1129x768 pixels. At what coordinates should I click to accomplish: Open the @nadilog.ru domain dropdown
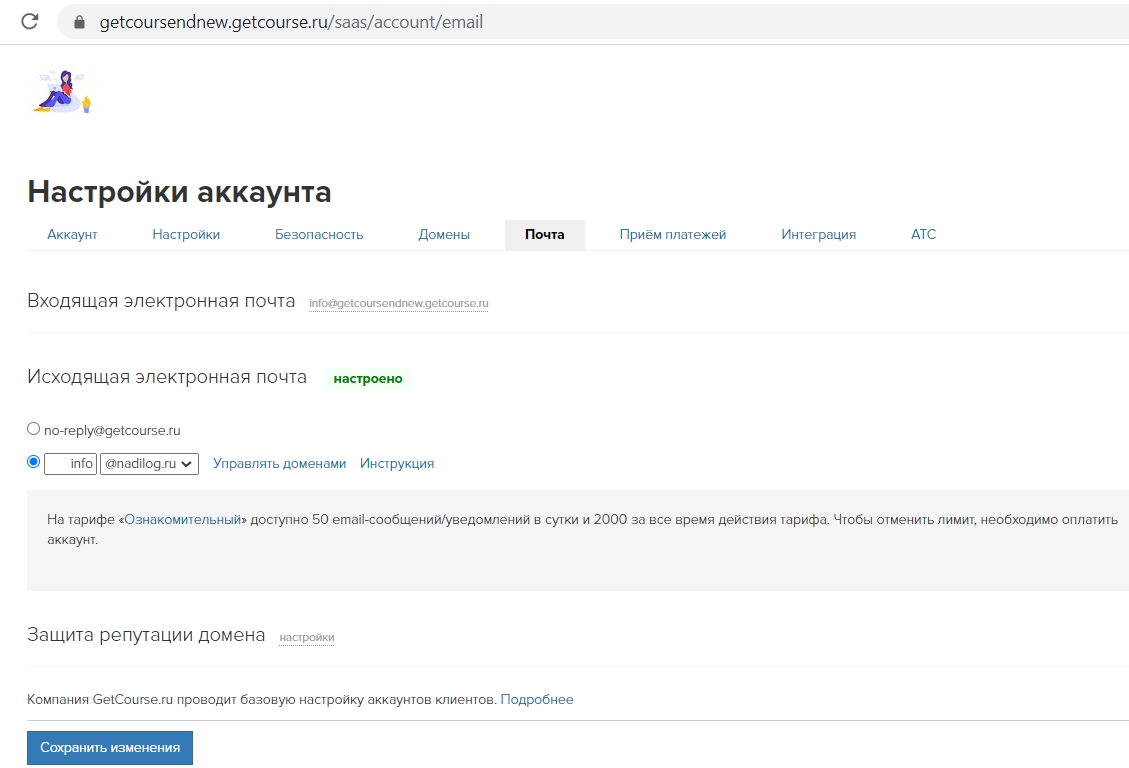pos(149,464)
